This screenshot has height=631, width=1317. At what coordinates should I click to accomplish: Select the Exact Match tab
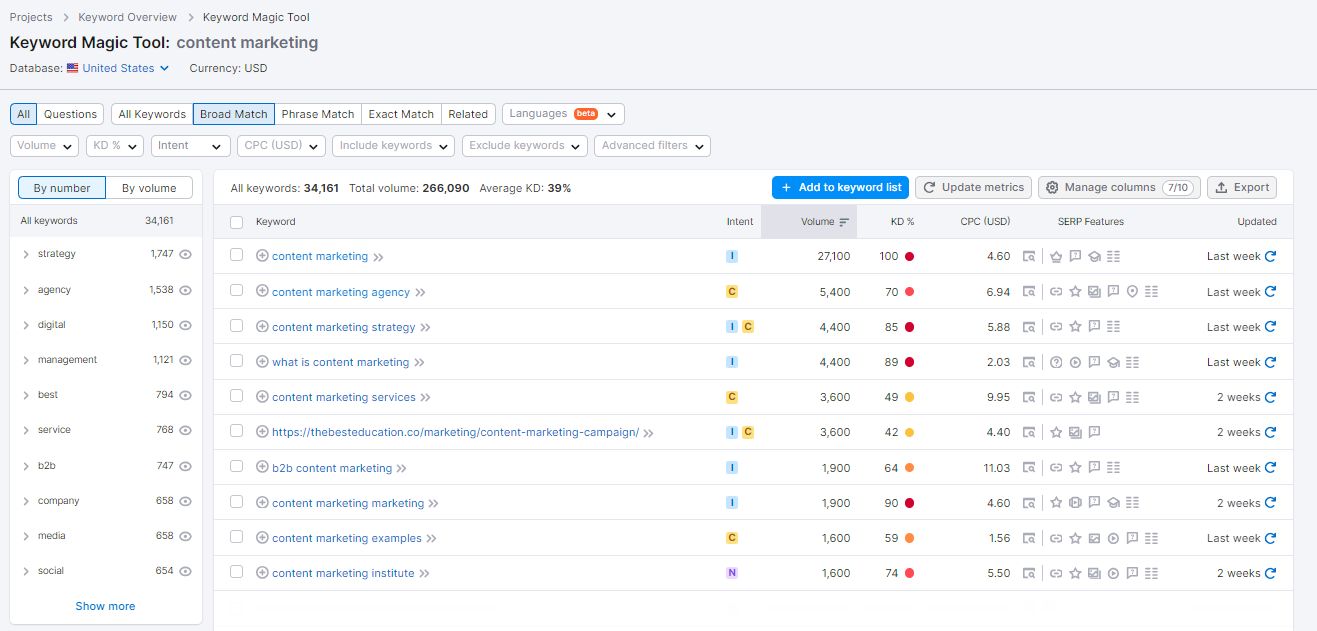(401, 114)
